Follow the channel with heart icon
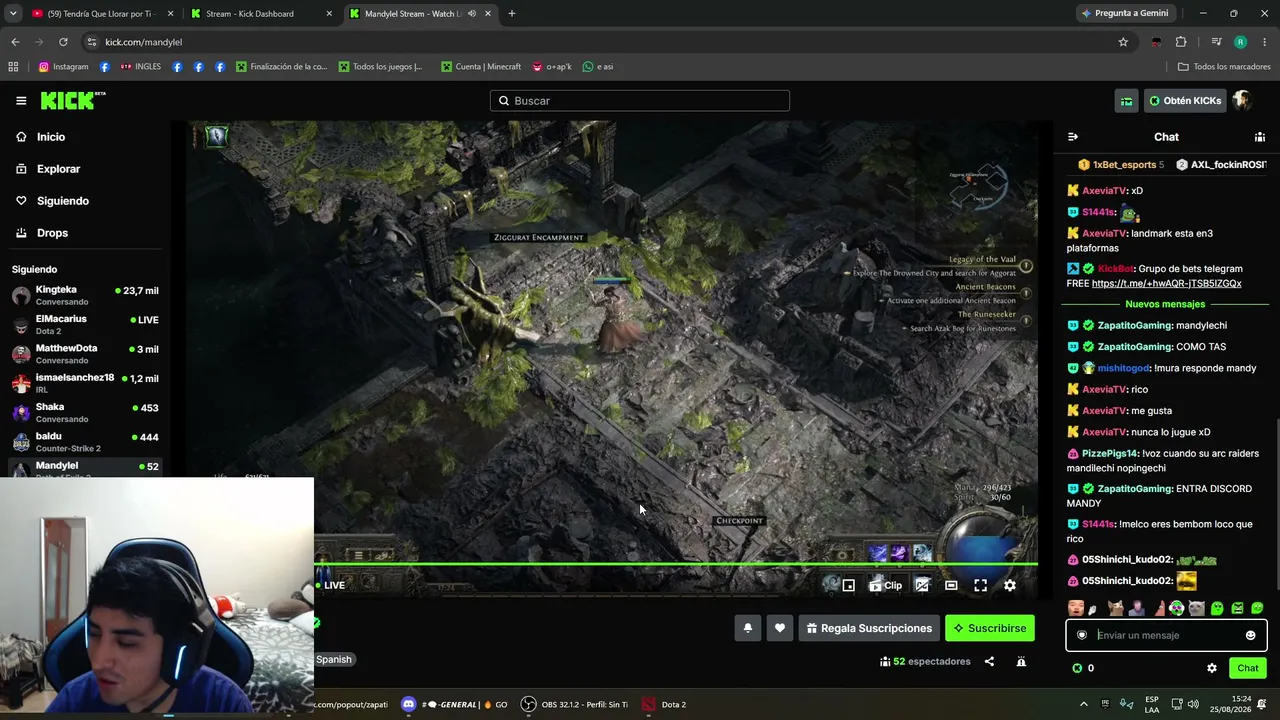This screenshot has height=720, width=1280. point(780,628)
